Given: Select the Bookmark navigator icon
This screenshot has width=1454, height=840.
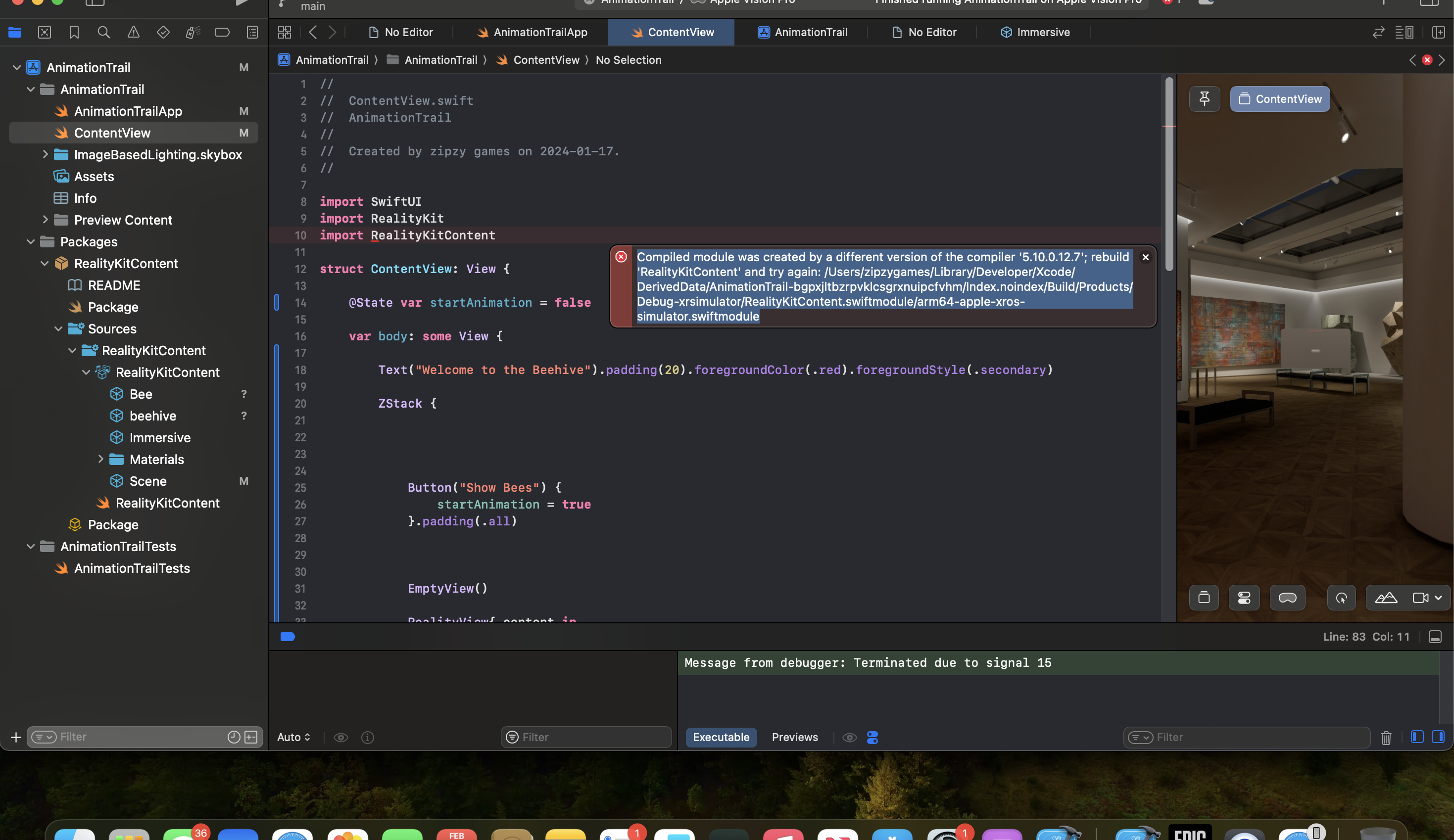Looking at the screenshot, I should (74, 32).
